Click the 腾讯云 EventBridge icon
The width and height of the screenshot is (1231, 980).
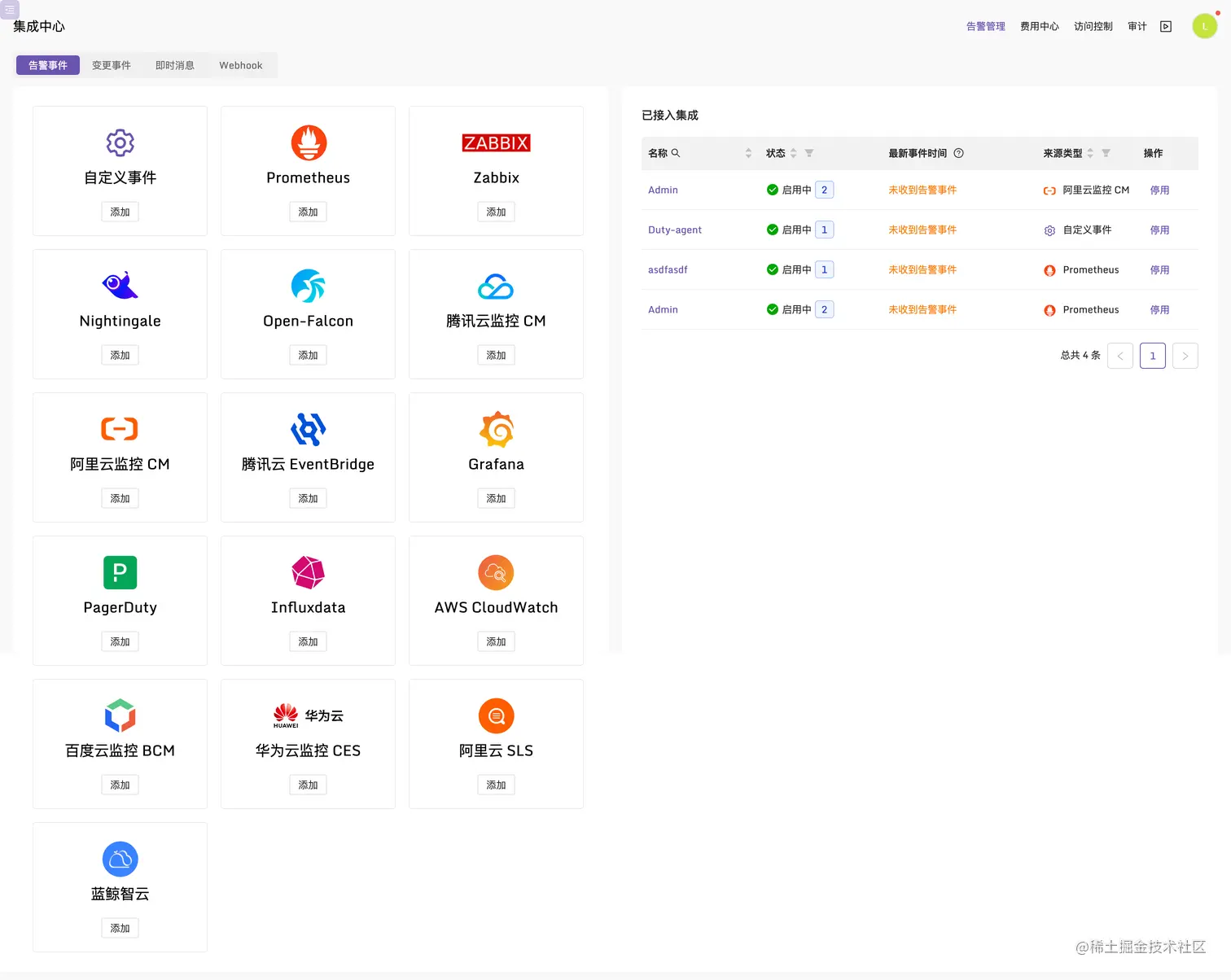tap(309, 429)
